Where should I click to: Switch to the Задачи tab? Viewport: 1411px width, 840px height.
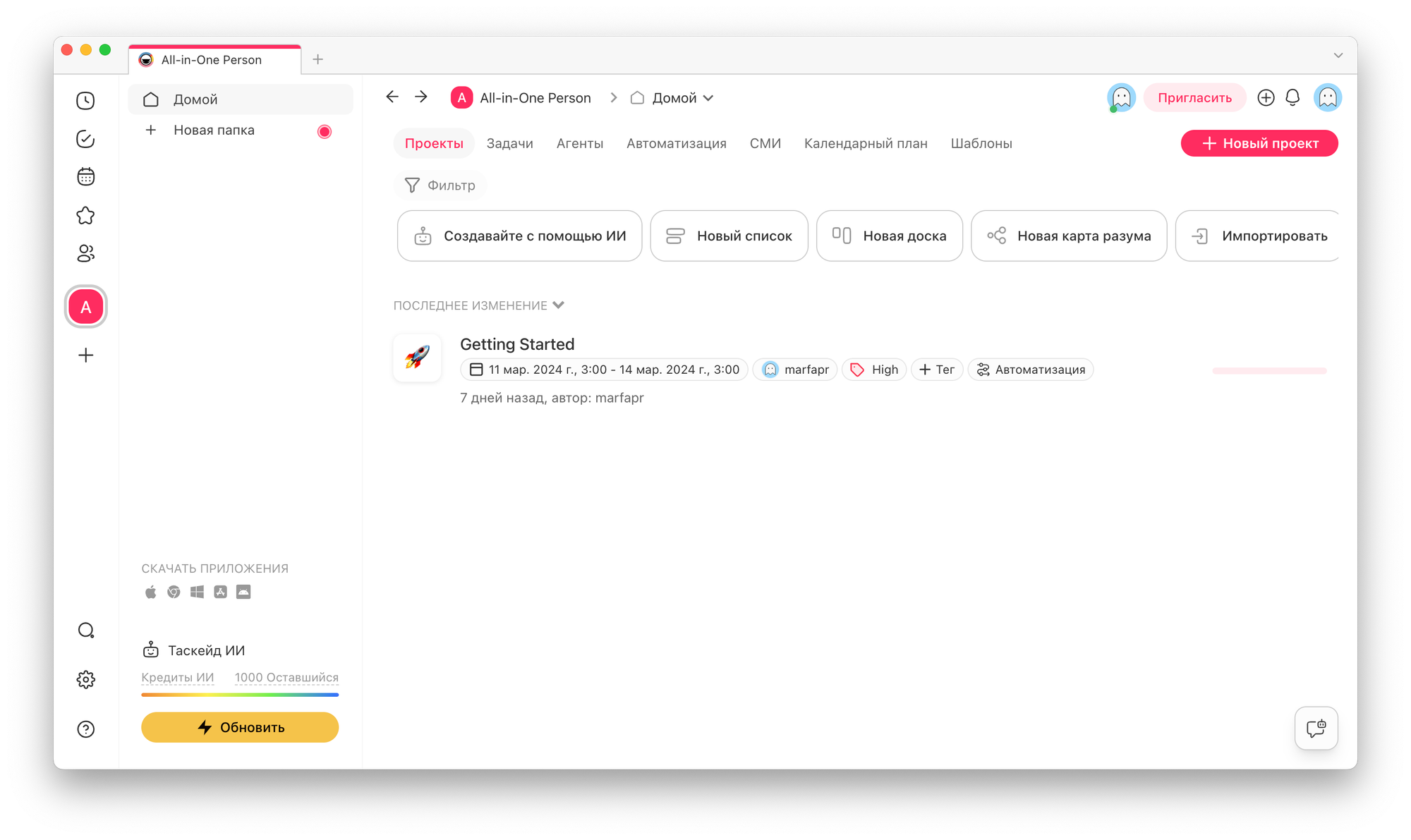[509, 143]
